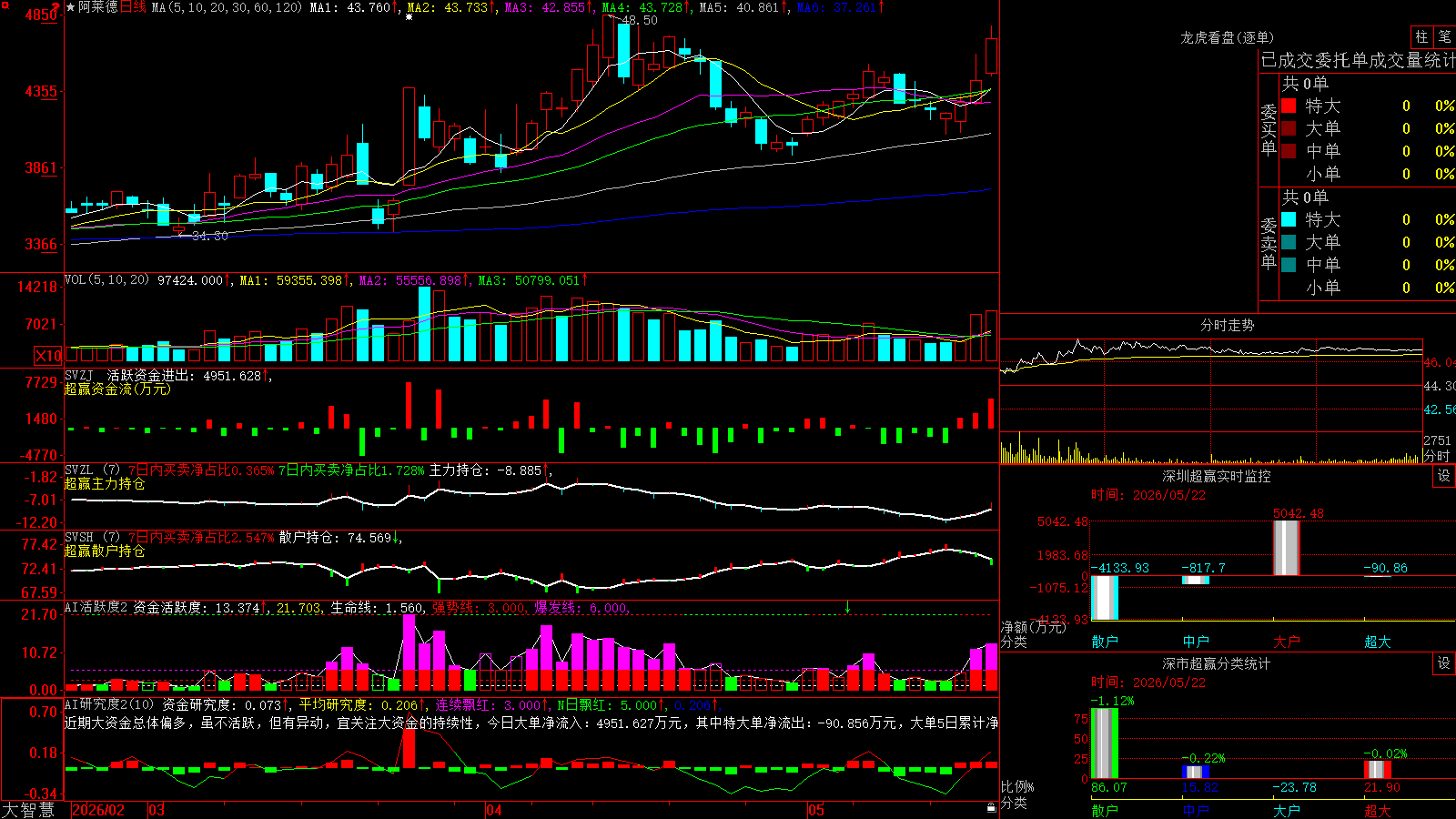The image size is (1456, 819).
Task: Switch to 柱 bar view
Action: tap(1421, 37)
